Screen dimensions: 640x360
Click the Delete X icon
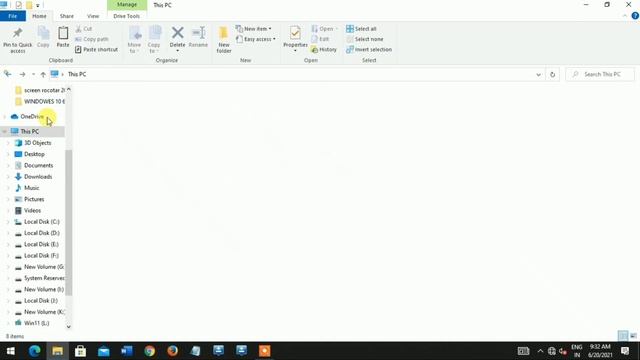click(x=178, y=33)
